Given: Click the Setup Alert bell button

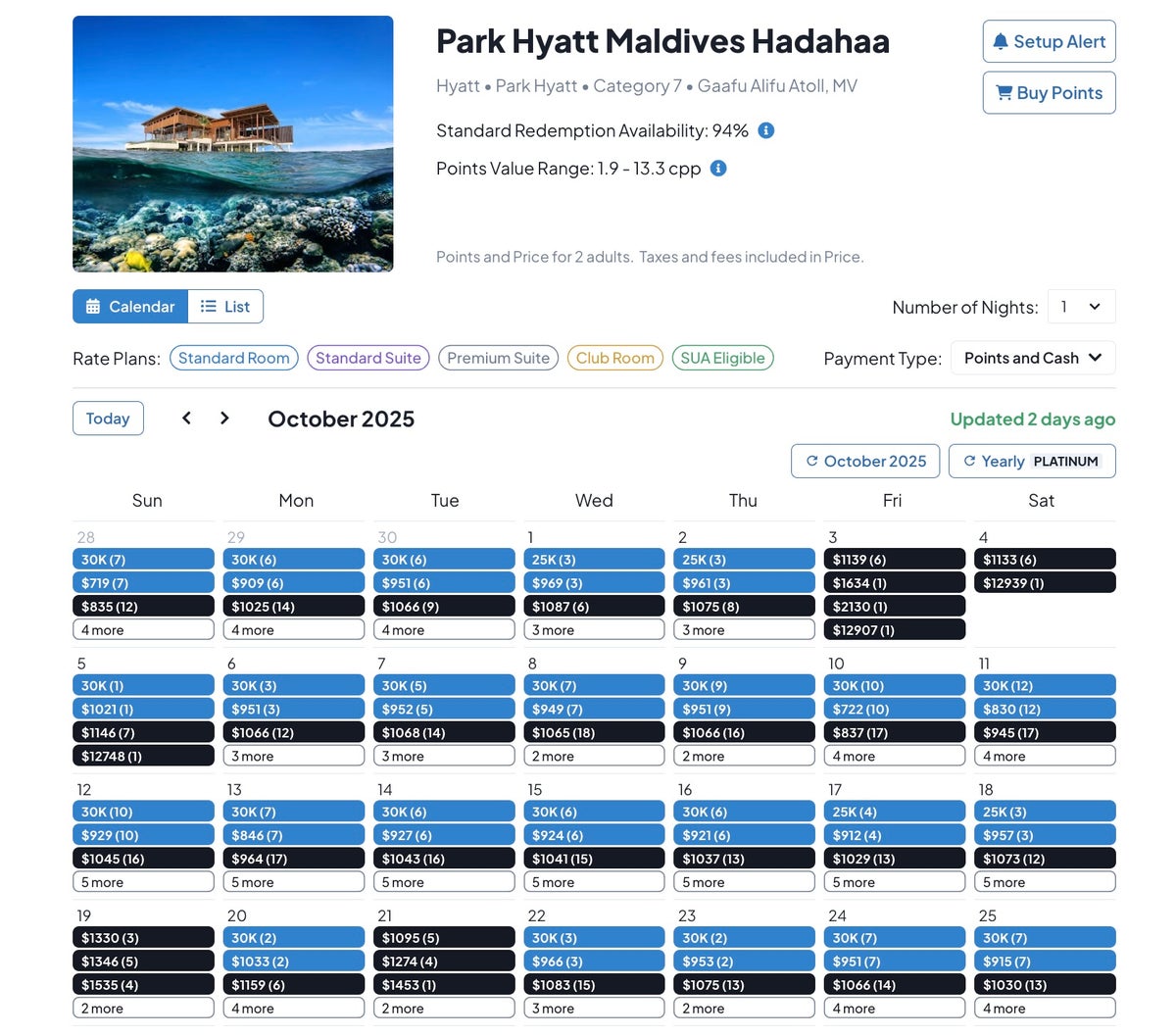Looking at the screenshot, I should point(1049,42).
